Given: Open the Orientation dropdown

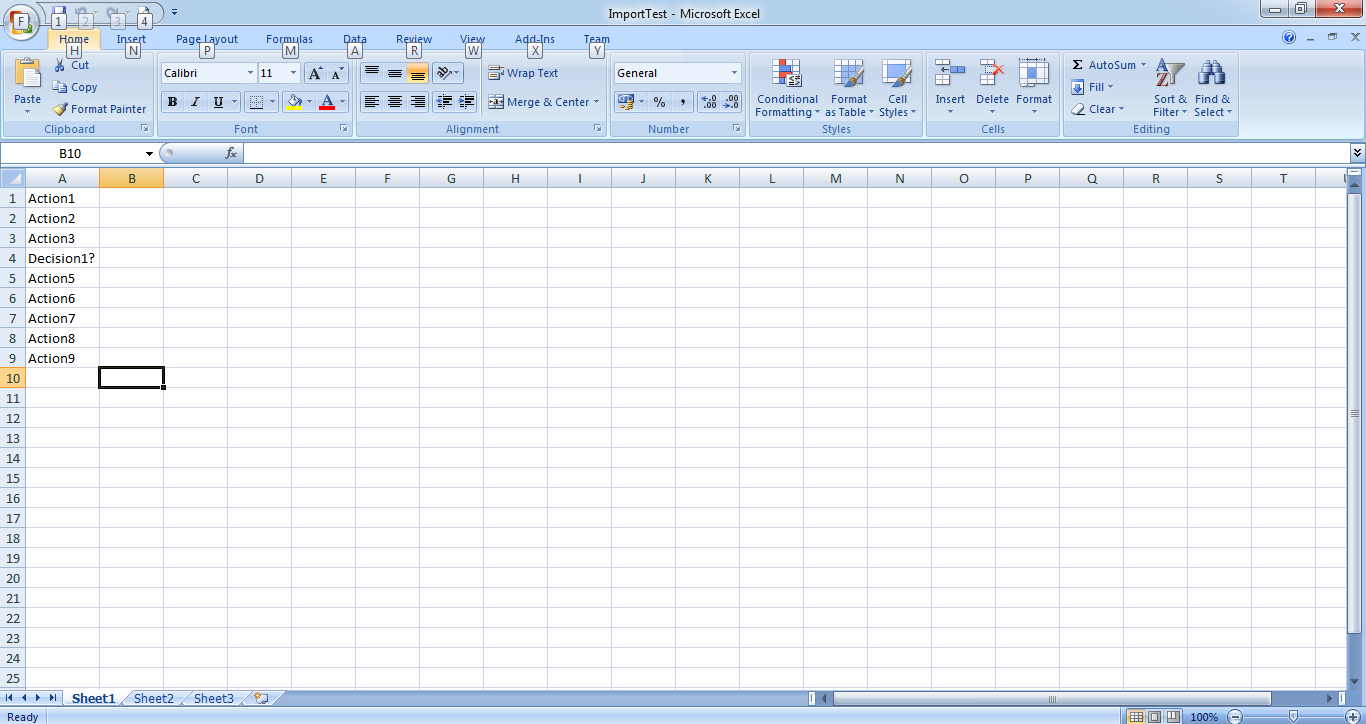Looking at the screenshot, I should [x=448, y=73].
